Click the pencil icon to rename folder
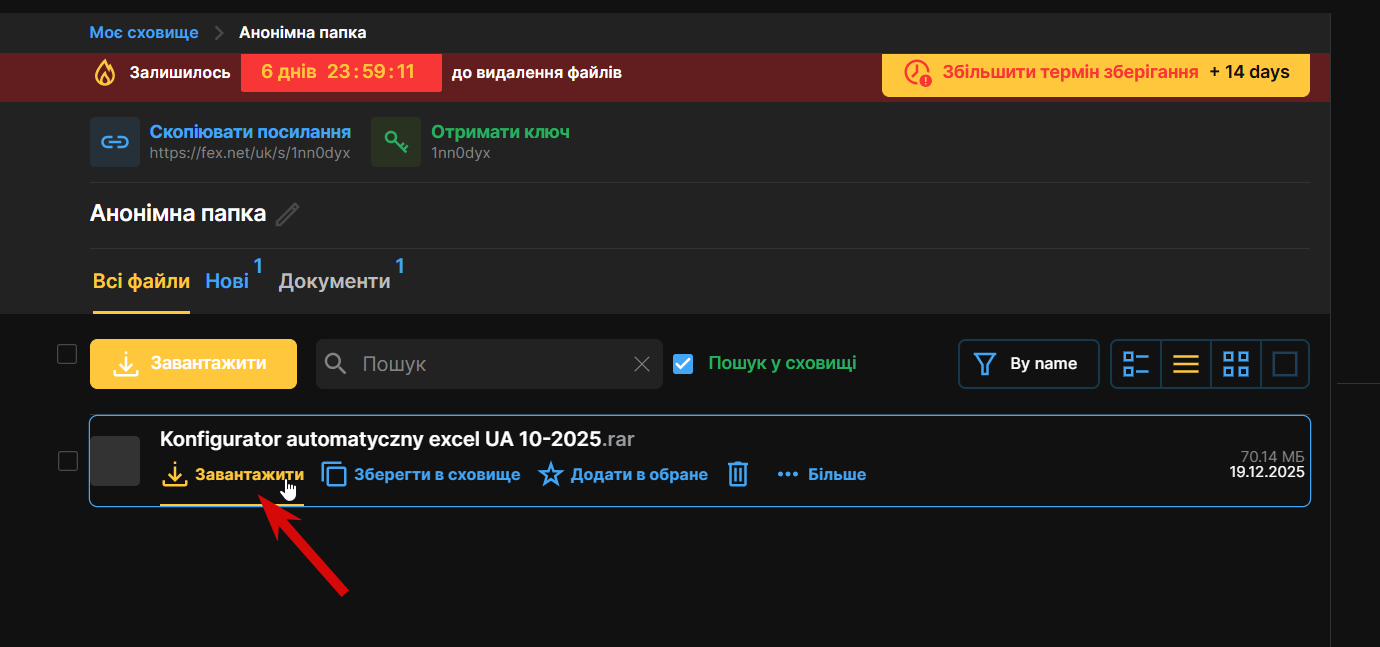The image size is (1380, 647). 288,214
